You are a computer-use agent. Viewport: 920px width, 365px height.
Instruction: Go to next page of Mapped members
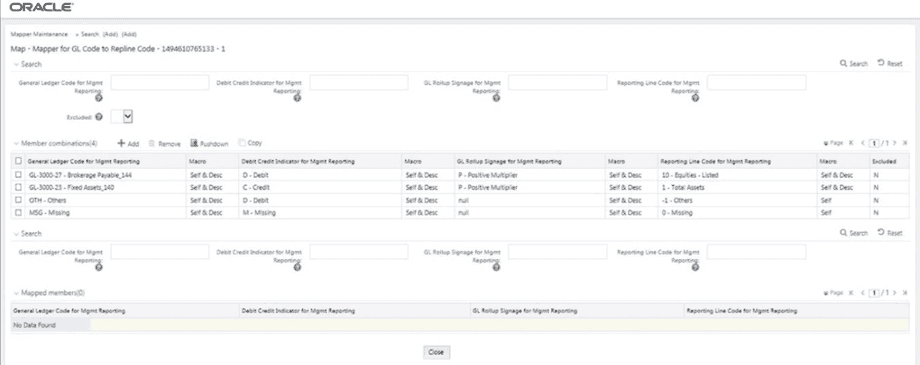[x=895, y=292]
